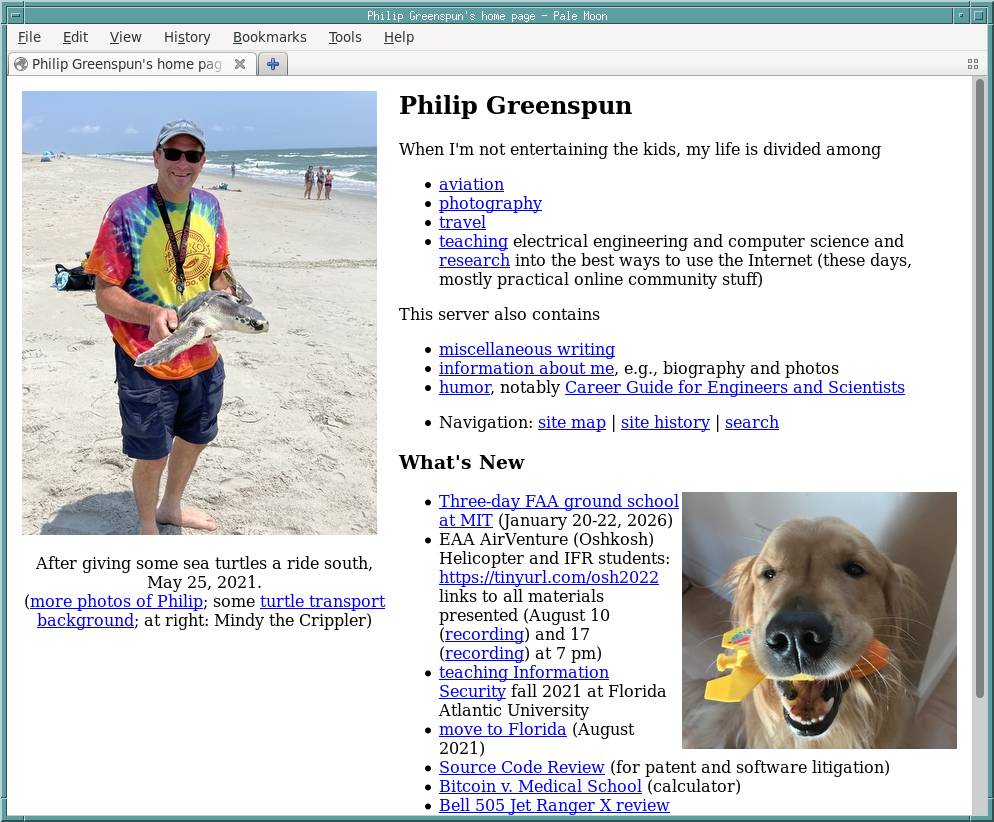Open the window menu icon in title bar

coord(15,15)
